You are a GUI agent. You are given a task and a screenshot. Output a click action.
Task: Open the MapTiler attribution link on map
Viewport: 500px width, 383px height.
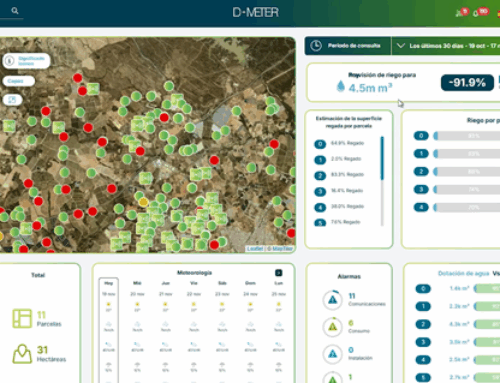coord(282,249)
